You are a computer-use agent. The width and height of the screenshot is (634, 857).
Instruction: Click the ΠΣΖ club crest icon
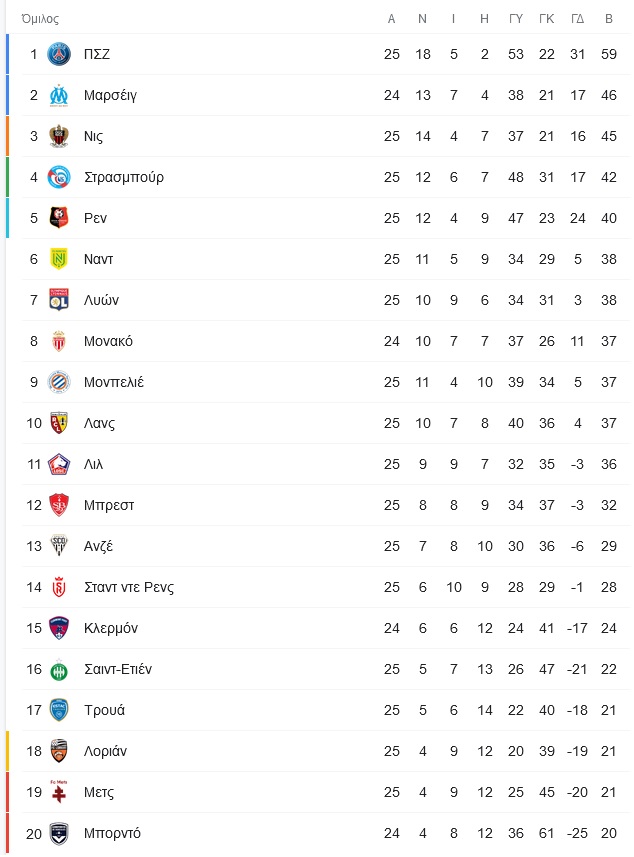58,54
